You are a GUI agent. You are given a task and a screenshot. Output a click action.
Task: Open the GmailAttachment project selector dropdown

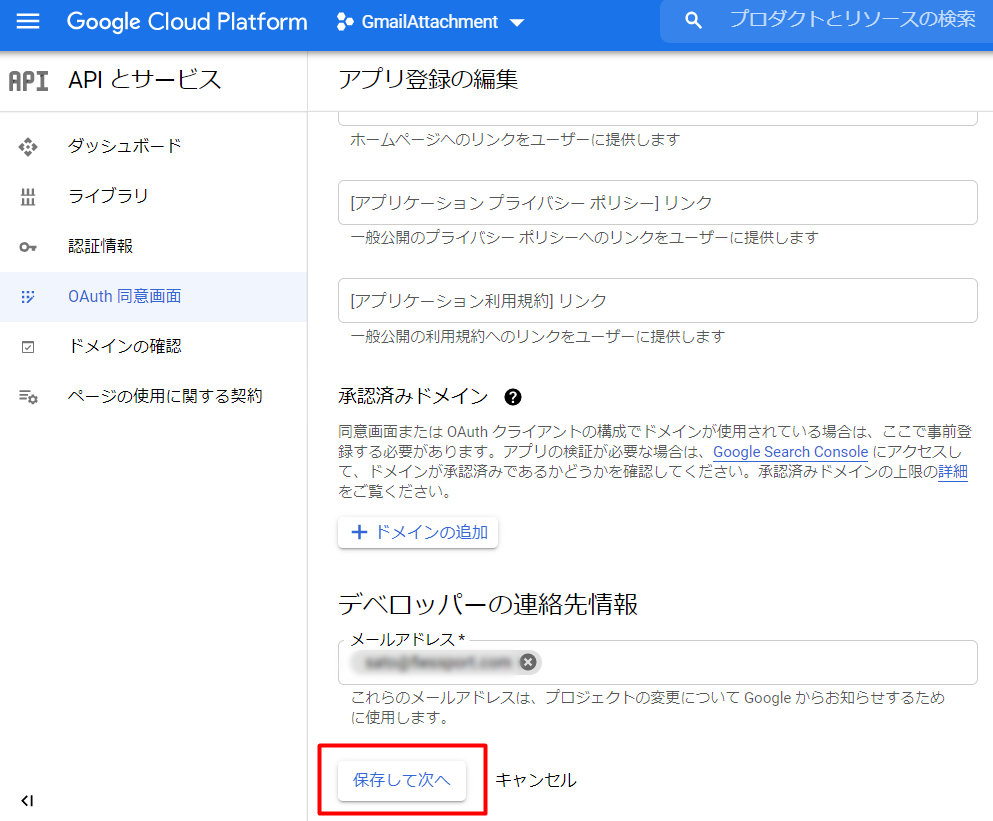pos(431,22)
